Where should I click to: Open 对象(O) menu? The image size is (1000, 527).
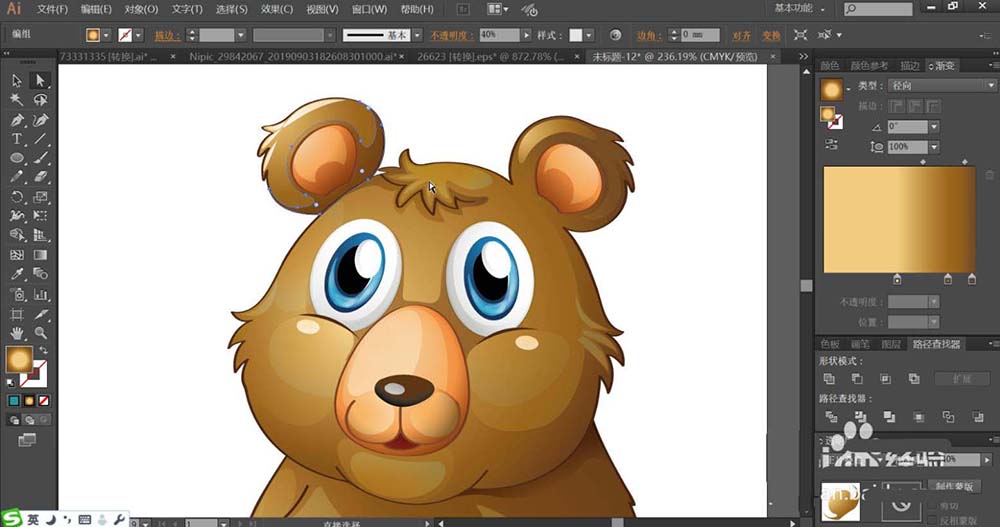(141, 9)
